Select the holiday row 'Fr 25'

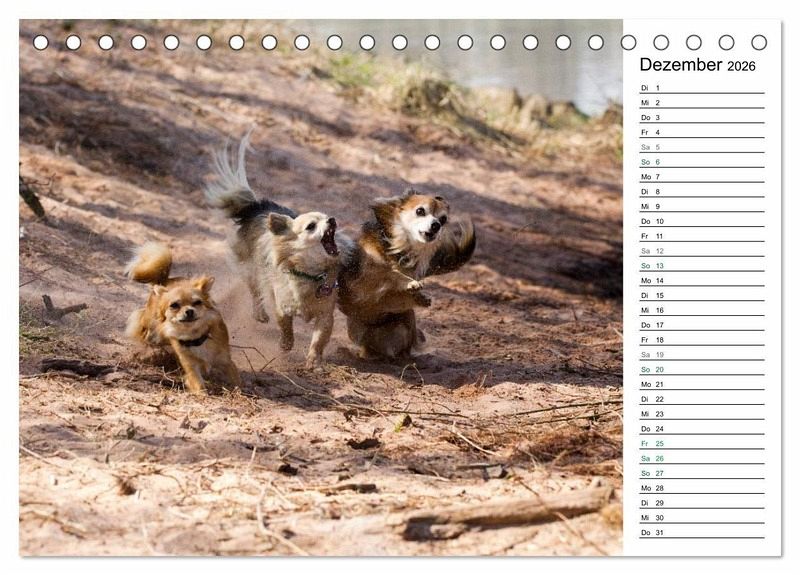[702, 443]
